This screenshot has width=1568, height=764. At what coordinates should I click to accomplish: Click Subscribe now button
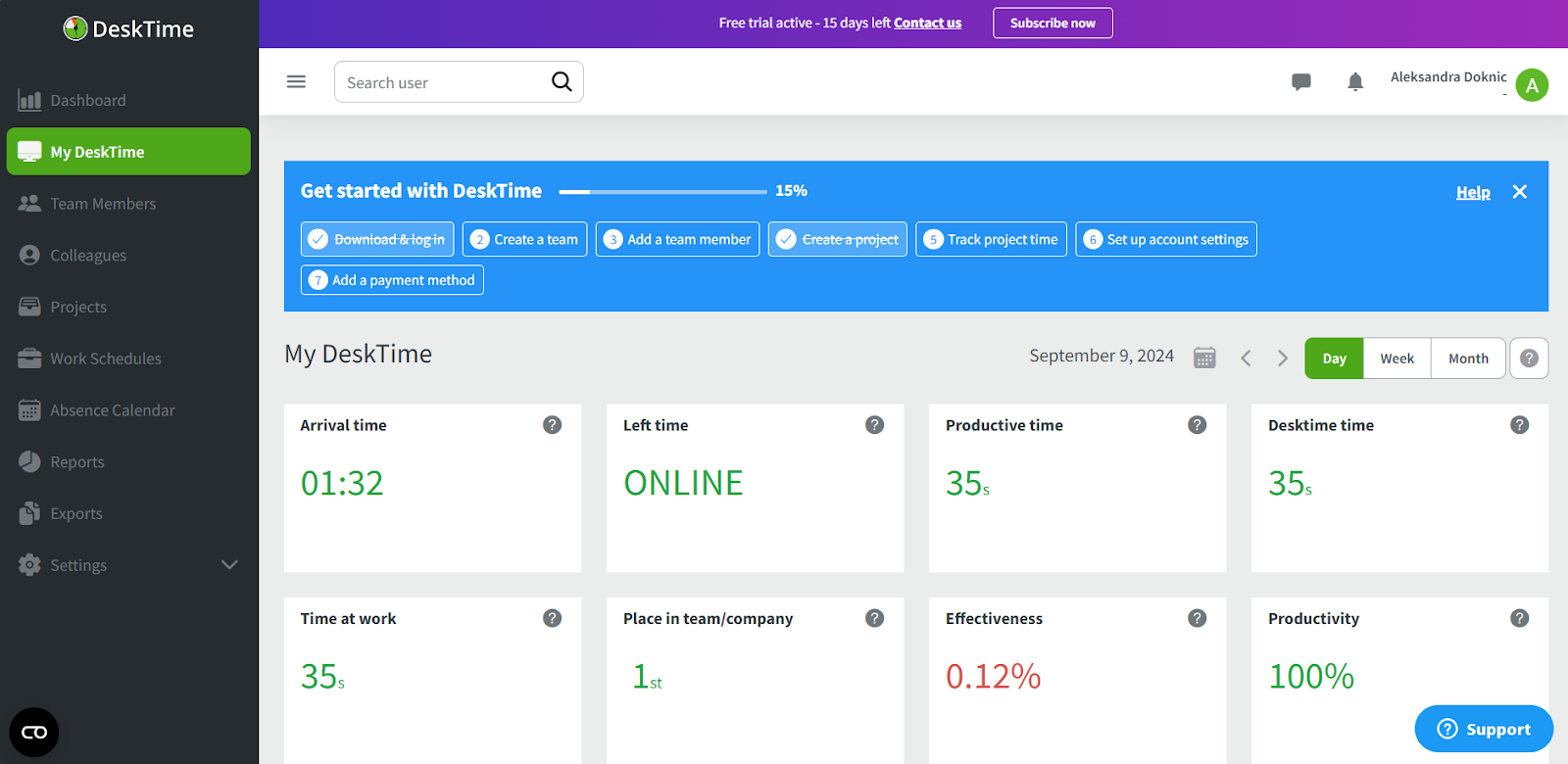[1053, 24]
